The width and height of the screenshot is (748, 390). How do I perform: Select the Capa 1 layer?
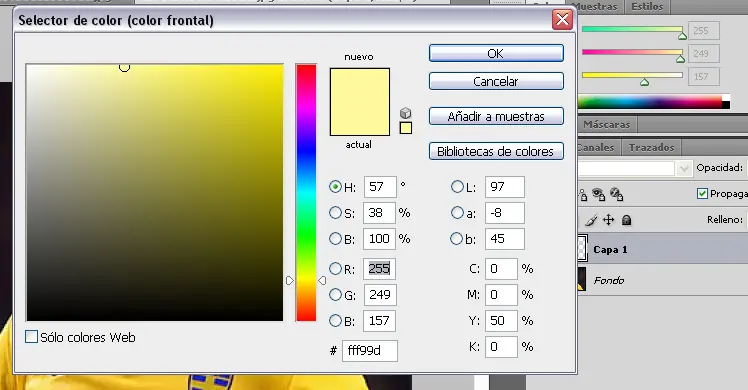tap(663, 249)
